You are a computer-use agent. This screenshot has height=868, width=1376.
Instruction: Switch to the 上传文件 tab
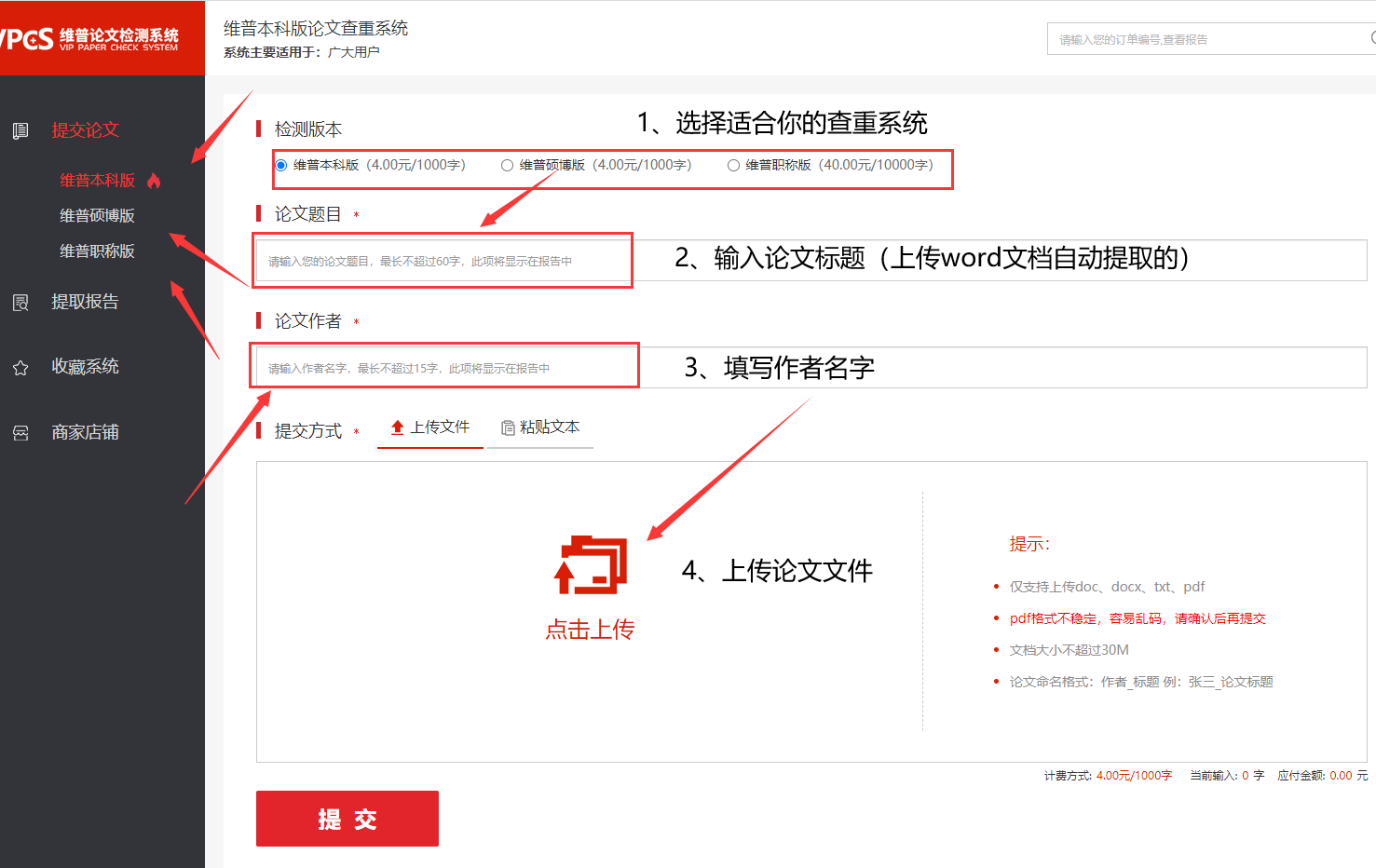(x=430, y=427)
